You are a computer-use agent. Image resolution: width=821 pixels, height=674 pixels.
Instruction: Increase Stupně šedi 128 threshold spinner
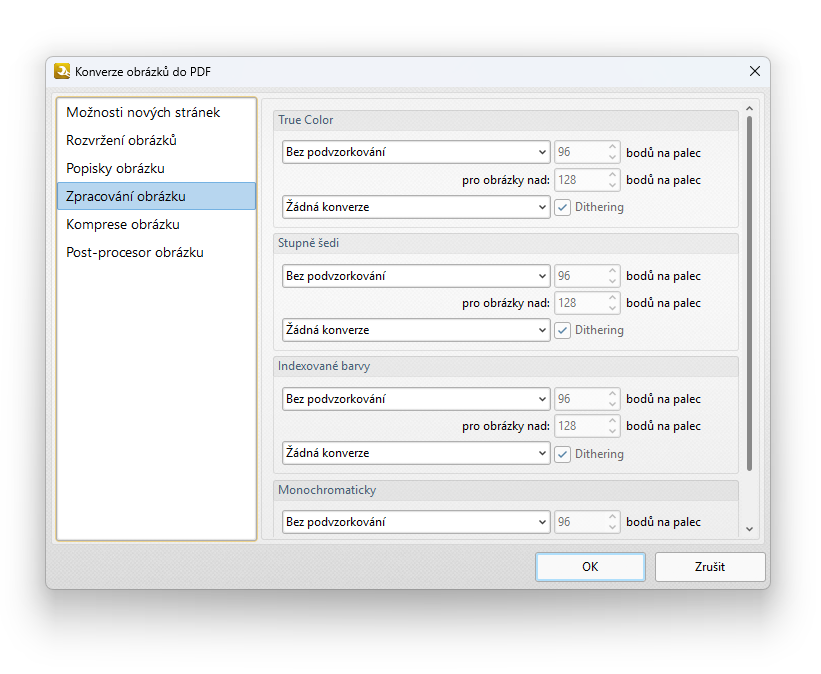pyautogui.click(x=613, y=297)
